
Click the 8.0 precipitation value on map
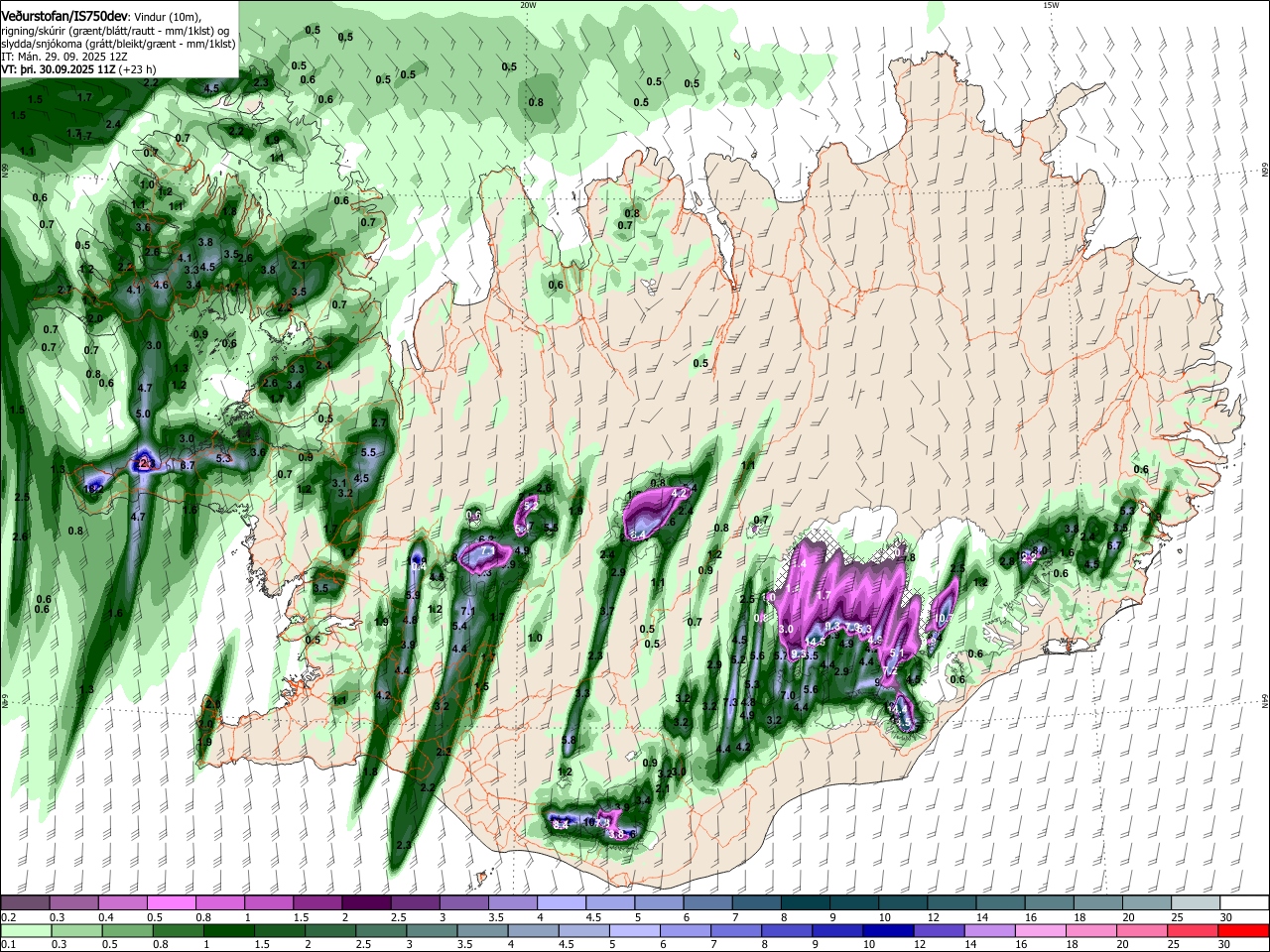click(x=1041, y=549)
